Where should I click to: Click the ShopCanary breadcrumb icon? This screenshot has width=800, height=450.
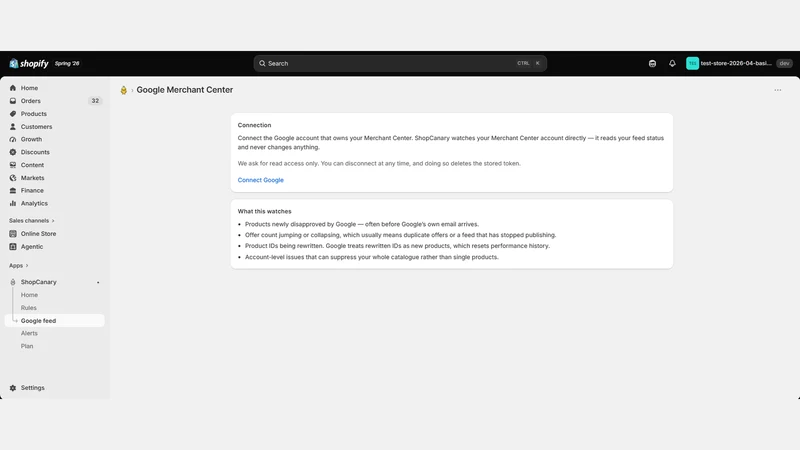tap(123, 90)
